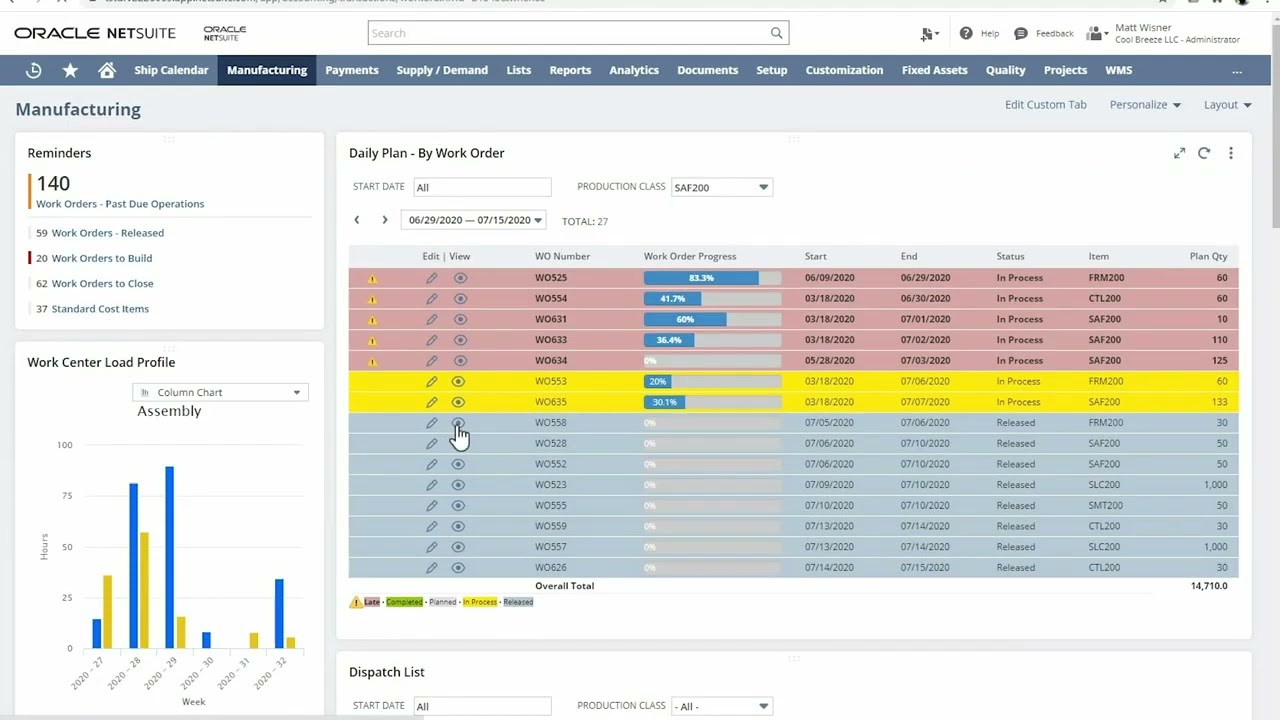Open the Work Orders to Build reminder

coord(102,258)
